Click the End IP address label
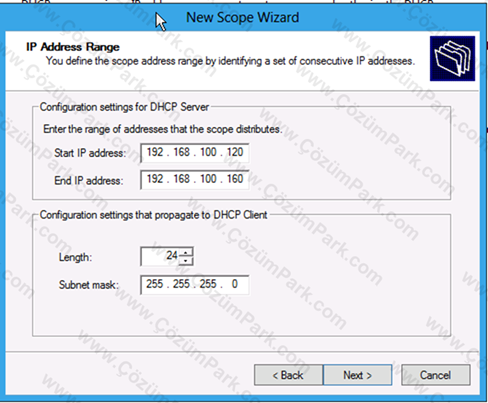The height and width of the screenshot is (403, 488). (x=89, y=181)
